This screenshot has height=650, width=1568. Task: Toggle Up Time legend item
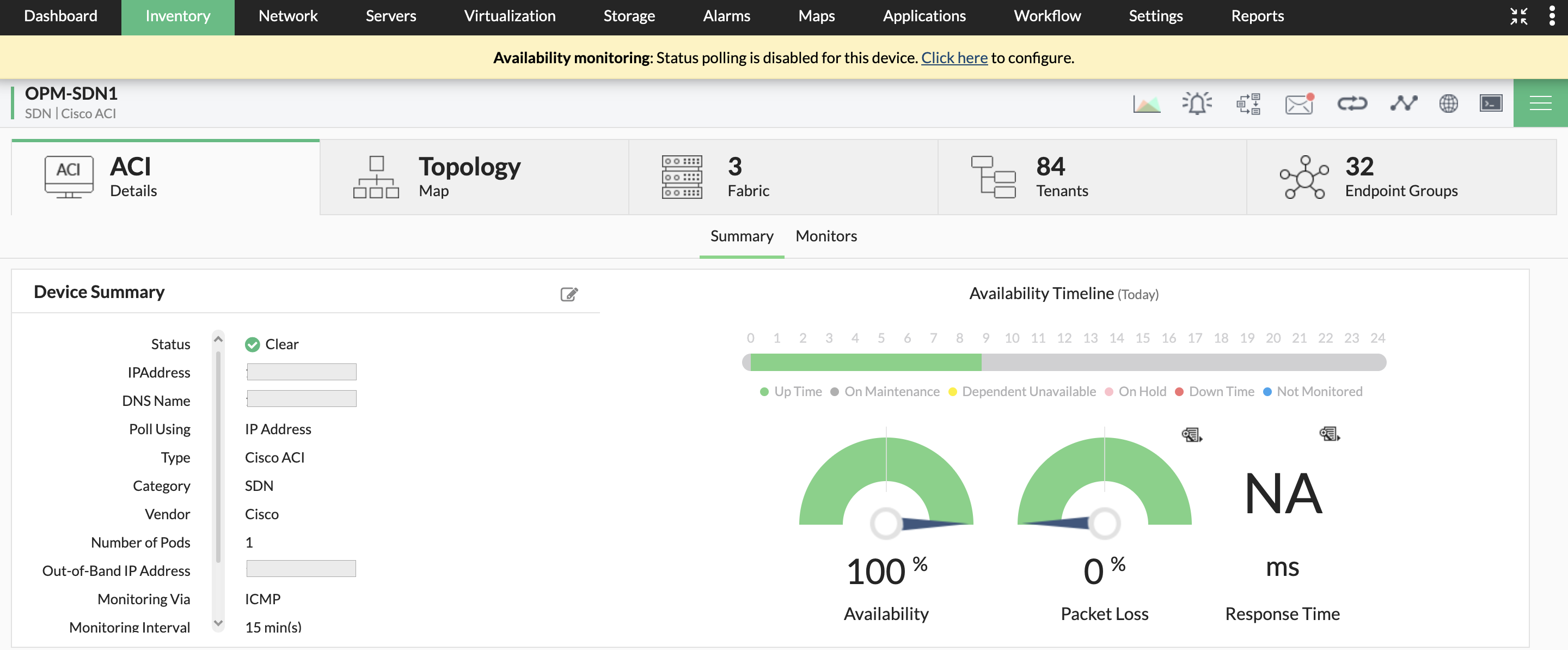pyautogui.click(x=791, y=392)
